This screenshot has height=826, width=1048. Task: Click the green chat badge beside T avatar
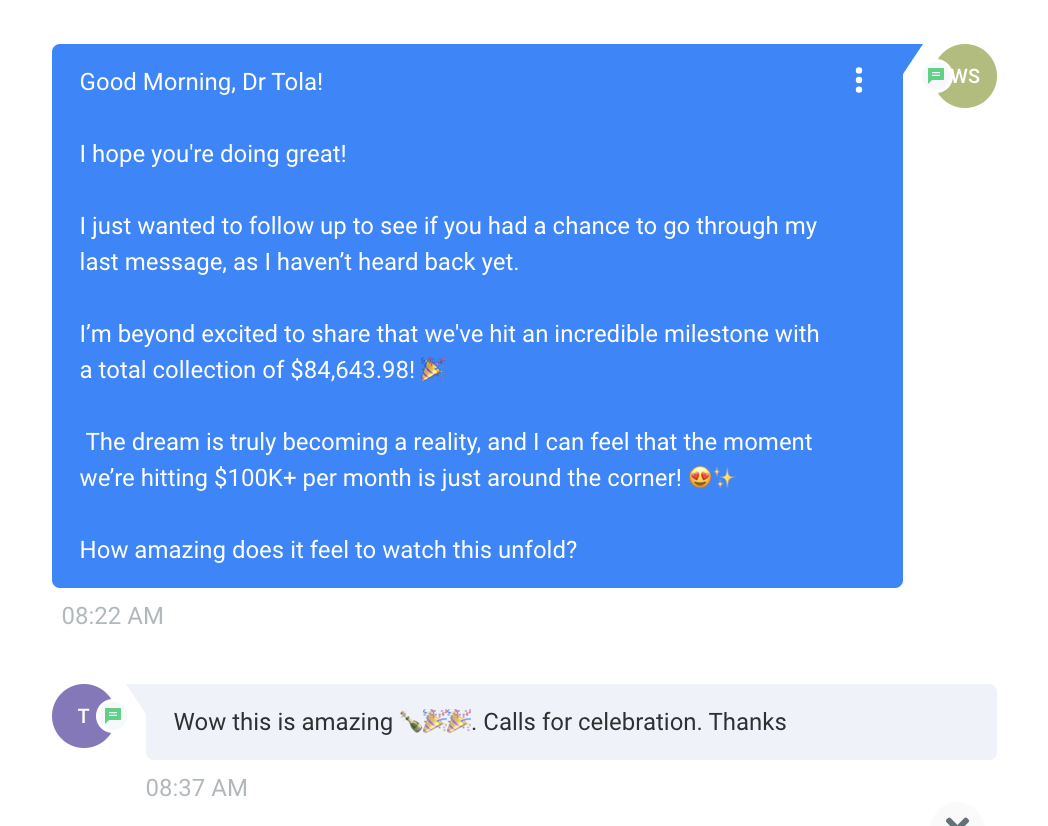[113, 715]
